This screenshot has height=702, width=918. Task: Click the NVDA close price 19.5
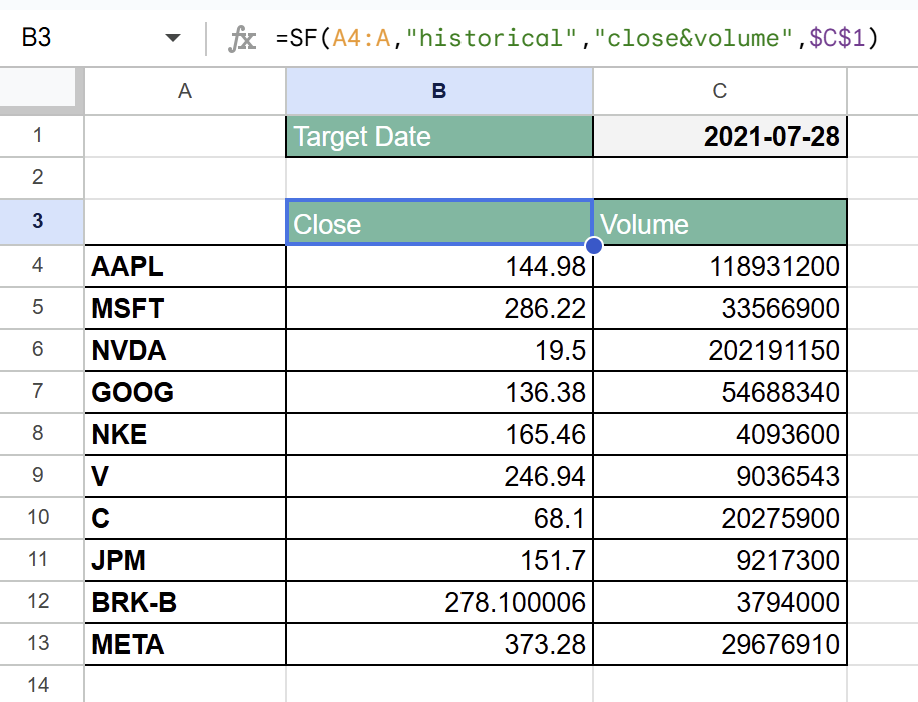coord(439,350)
